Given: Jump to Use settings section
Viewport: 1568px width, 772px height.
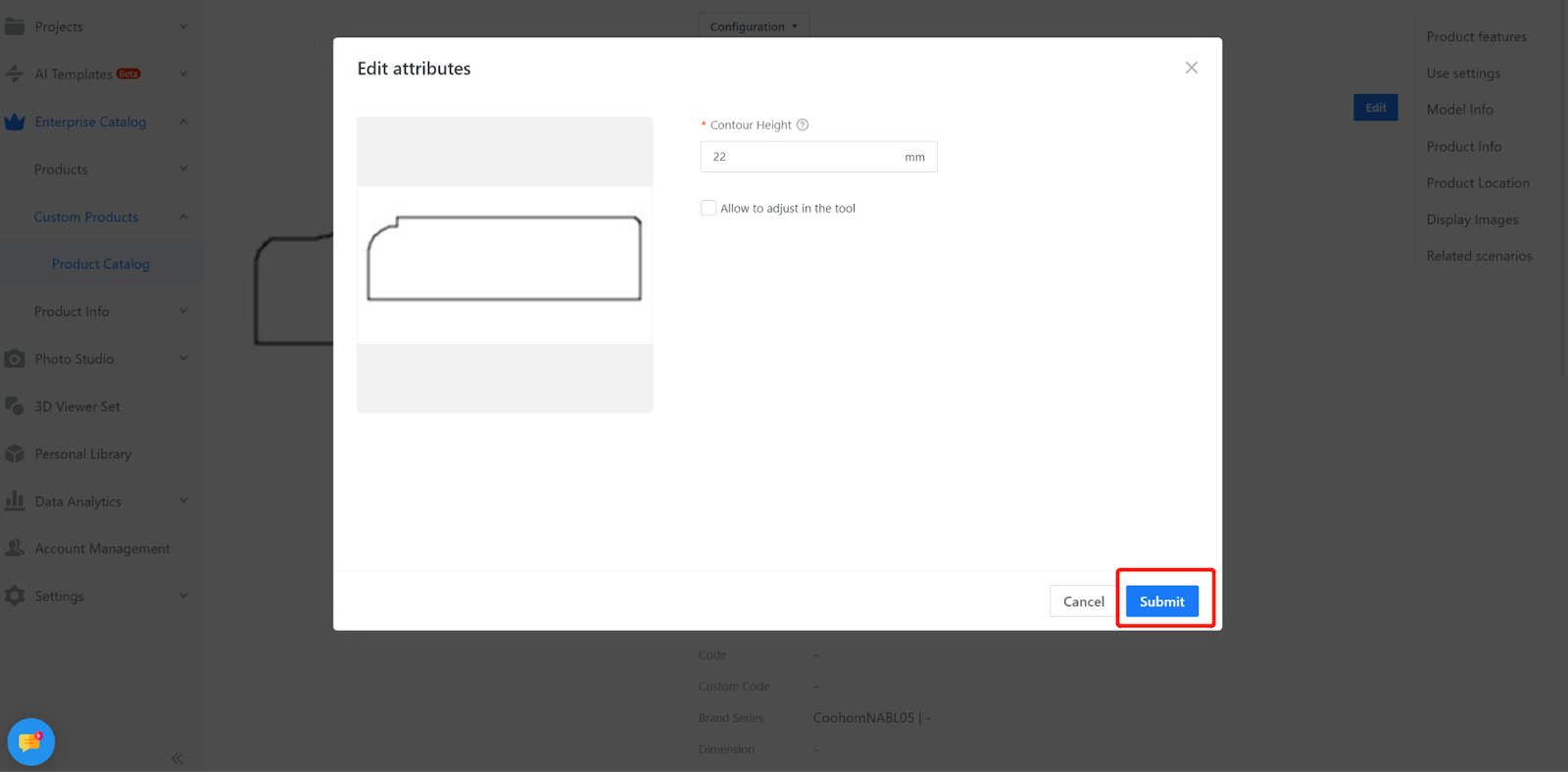Looking at the screenshot, I should tap(1463, 73).
